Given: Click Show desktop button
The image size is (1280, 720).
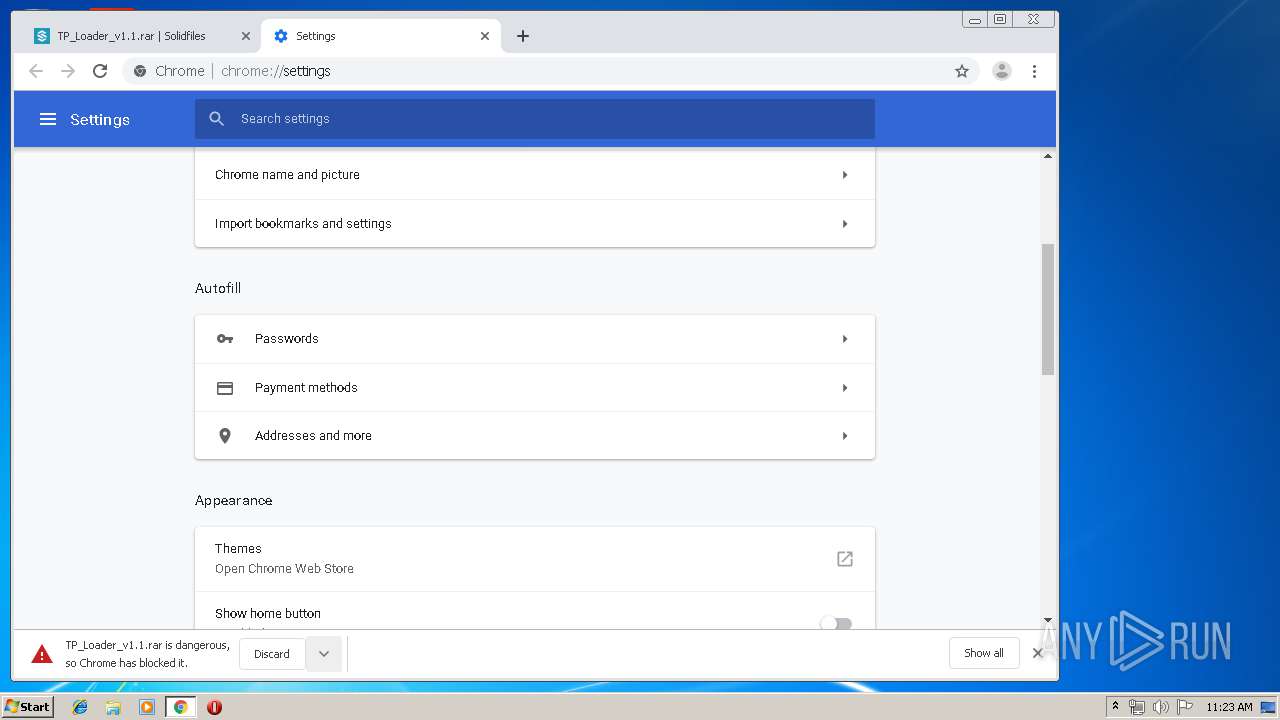Looking at the screenshot, I should [1268, 707].
